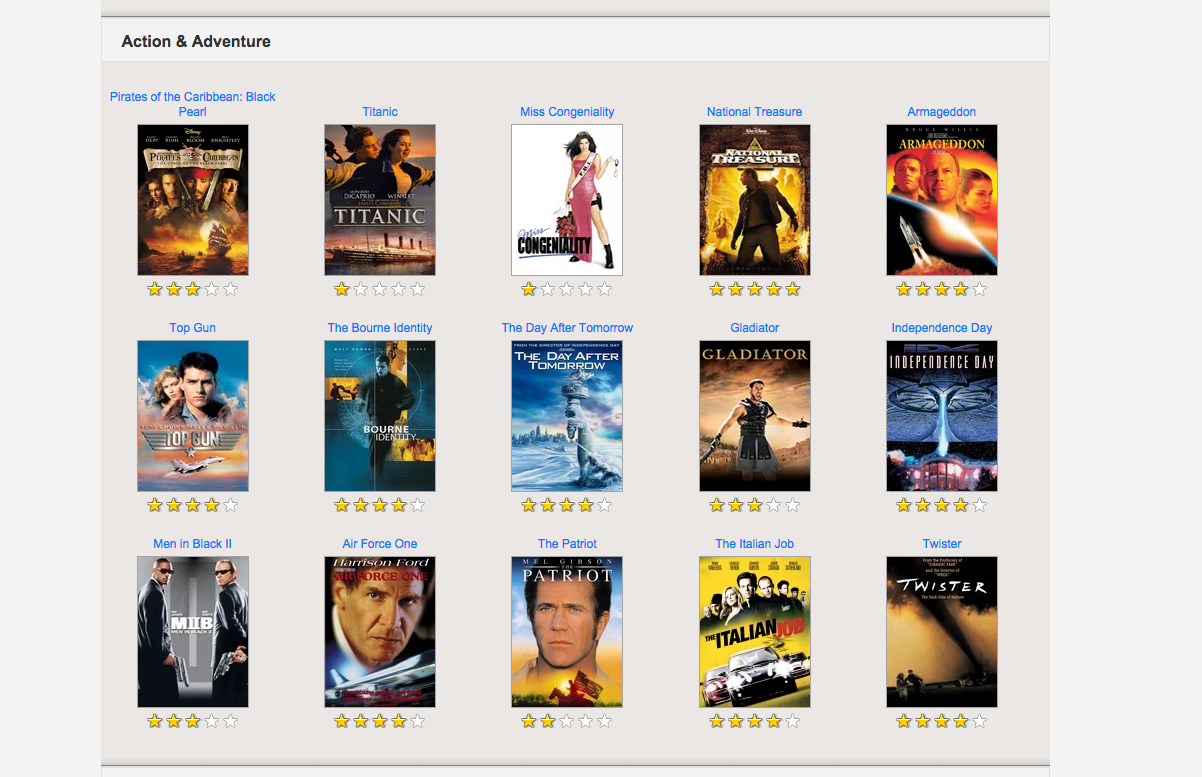This screenshot has width=1202, height=777.
Task: Click The Day After Tomorrow title link
Action: pyautogui.click(x=567, y=328)
